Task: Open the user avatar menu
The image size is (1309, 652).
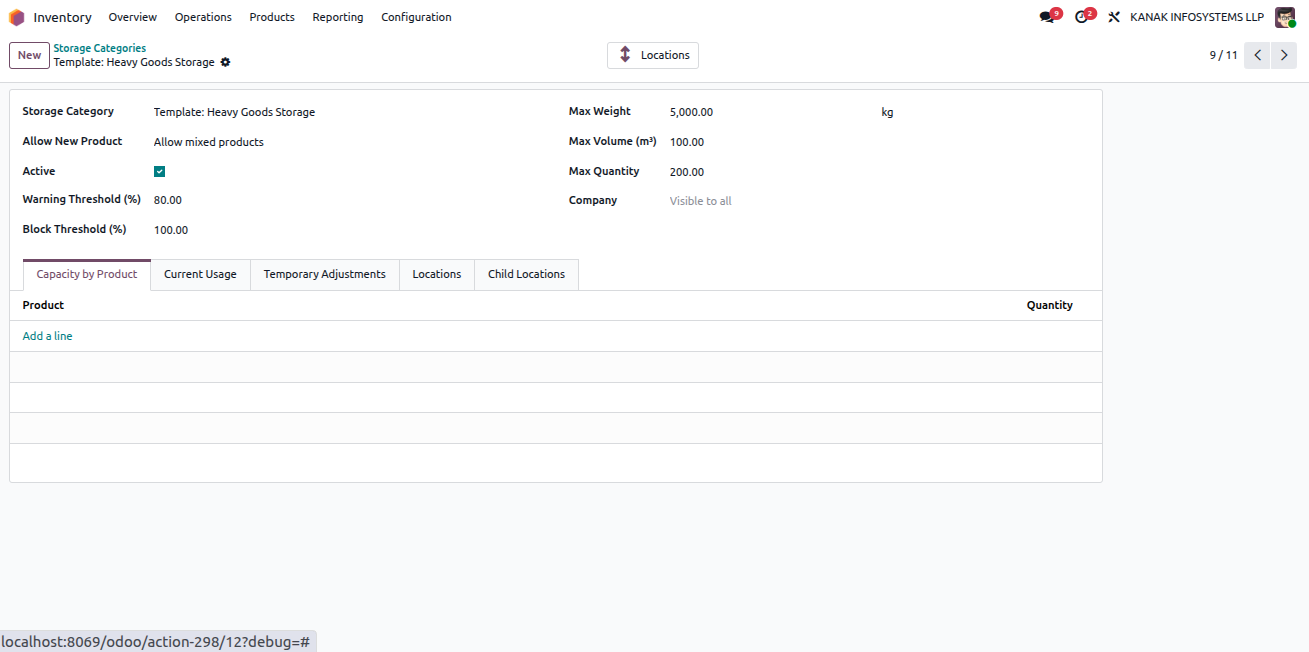Action: (1285, 17)
